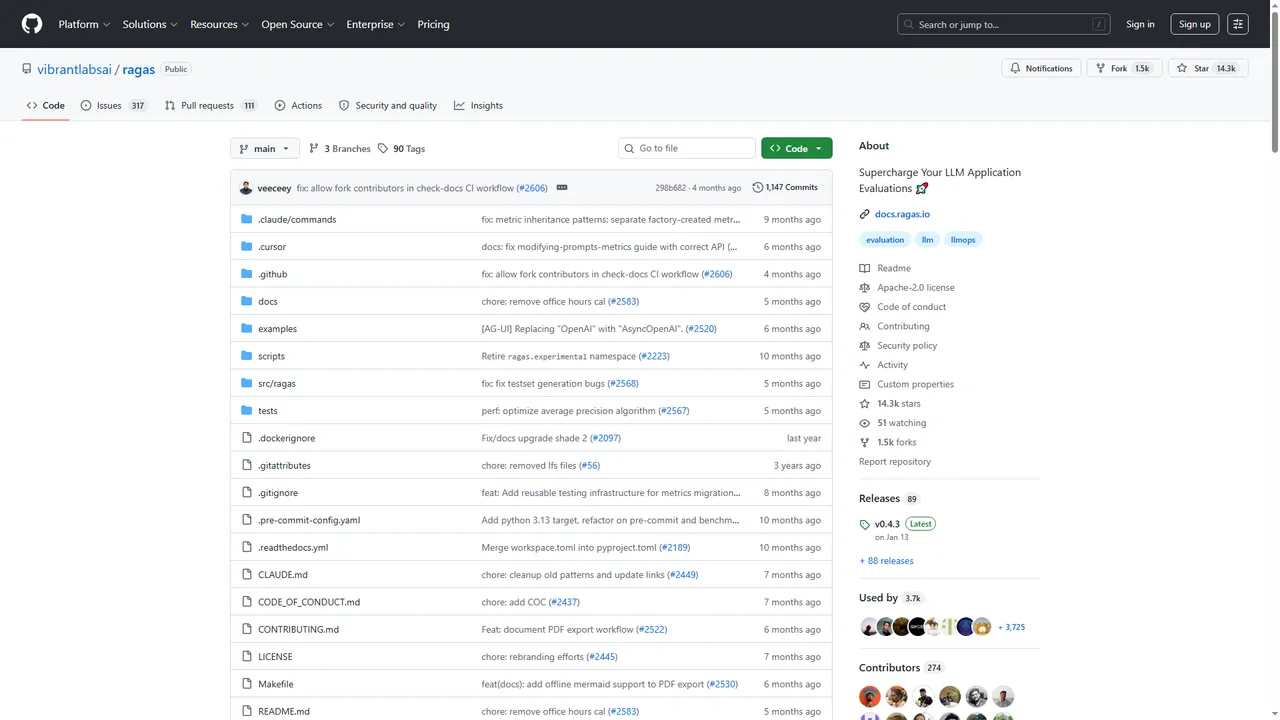
Task: Open the link icon beside docs.ragas.io
Action: click(865, 214)
